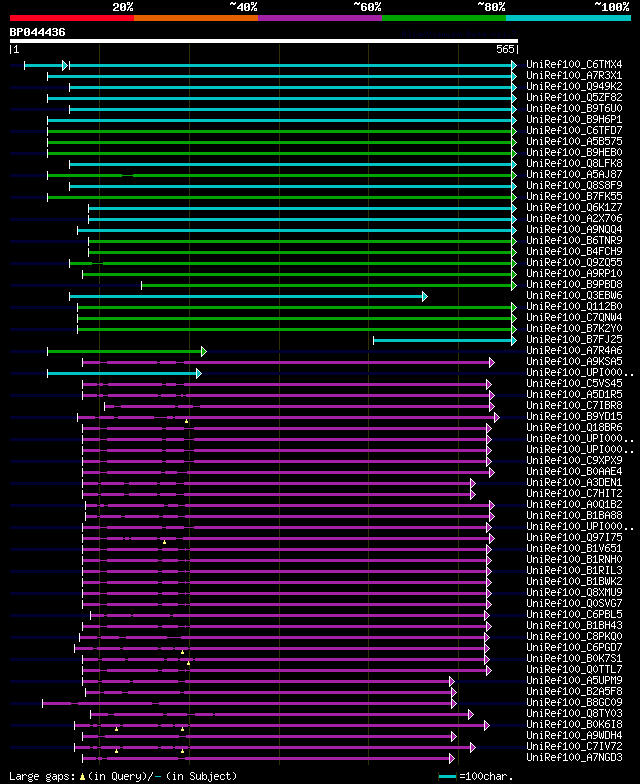Select the UniRef100_B4FCH9 label
The height and width of the screenshot is (784, 640).
click(x=574, y=252)
